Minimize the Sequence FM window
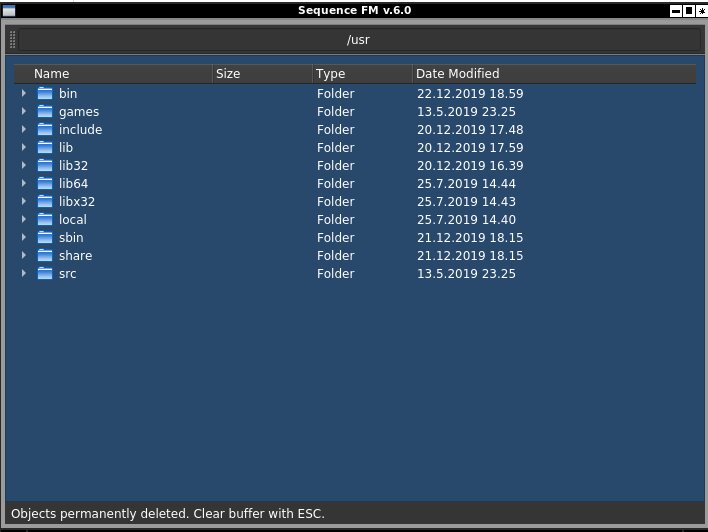708x532 pixels. (676, 11)
